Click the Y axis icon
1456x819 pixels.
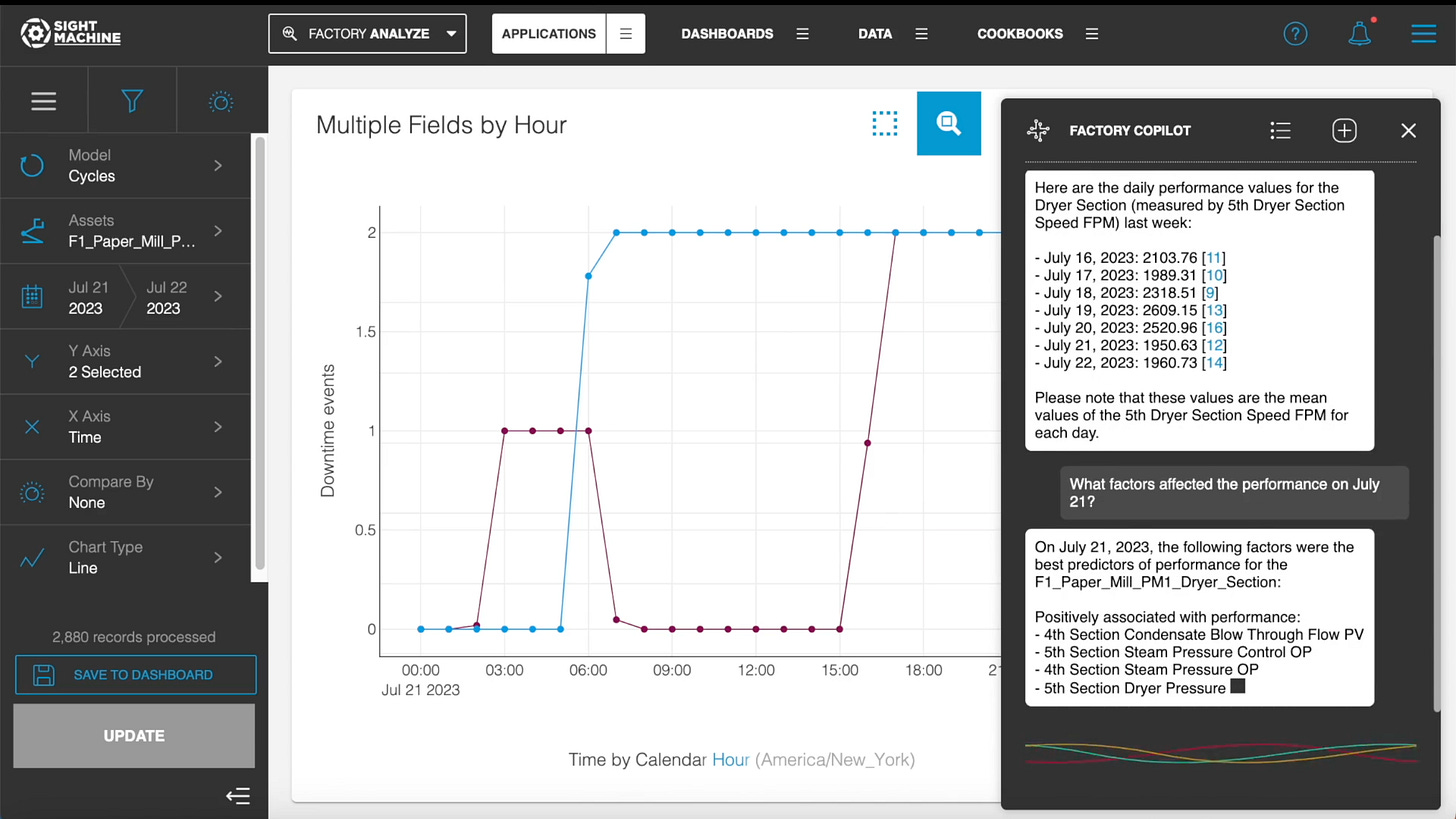pos(32,362)
